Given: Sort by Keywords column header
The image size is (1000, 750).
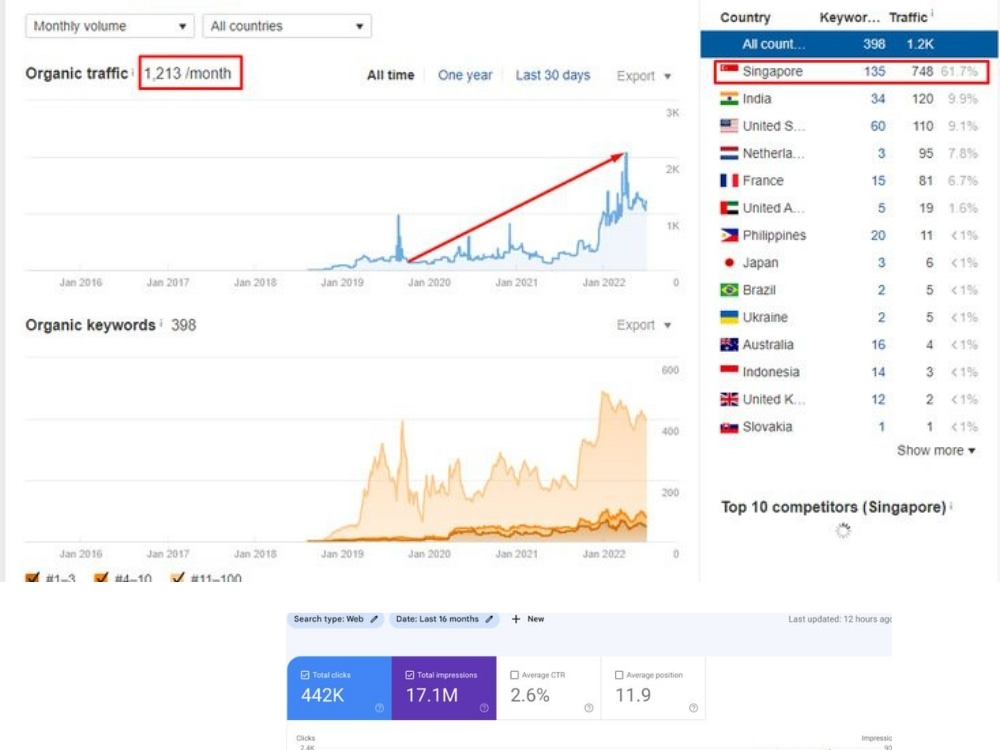Looking at the screenshot, I should (849, 18).
